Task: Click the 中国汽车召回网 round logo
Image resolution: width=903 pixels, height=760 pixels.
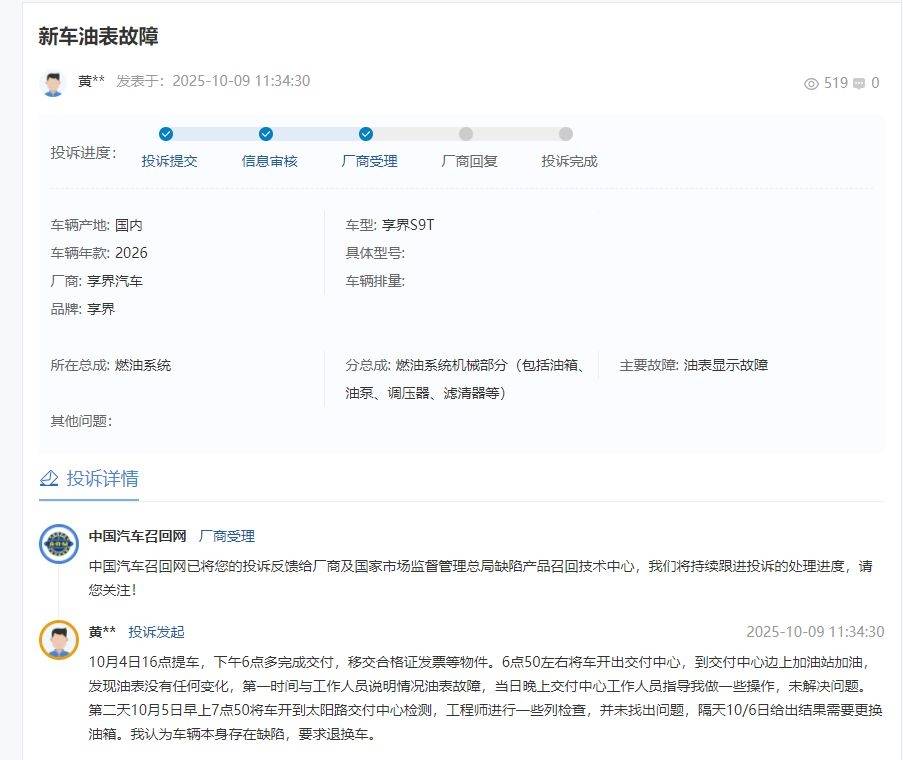Action: click(58, 545)
